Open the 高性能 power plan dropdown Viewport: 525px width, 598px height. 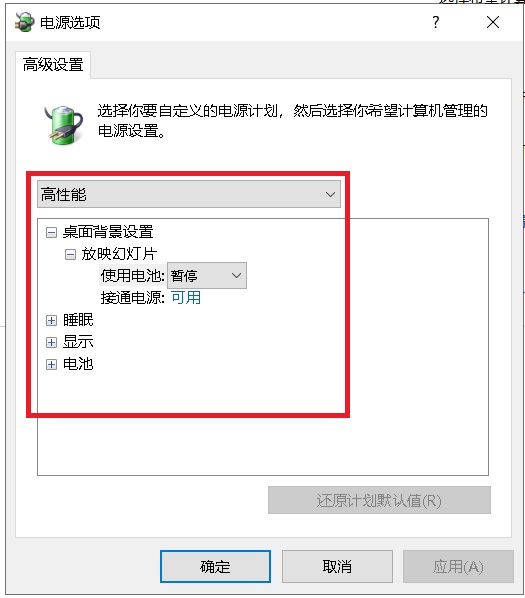pyautogui.click(x=189, y=194)
